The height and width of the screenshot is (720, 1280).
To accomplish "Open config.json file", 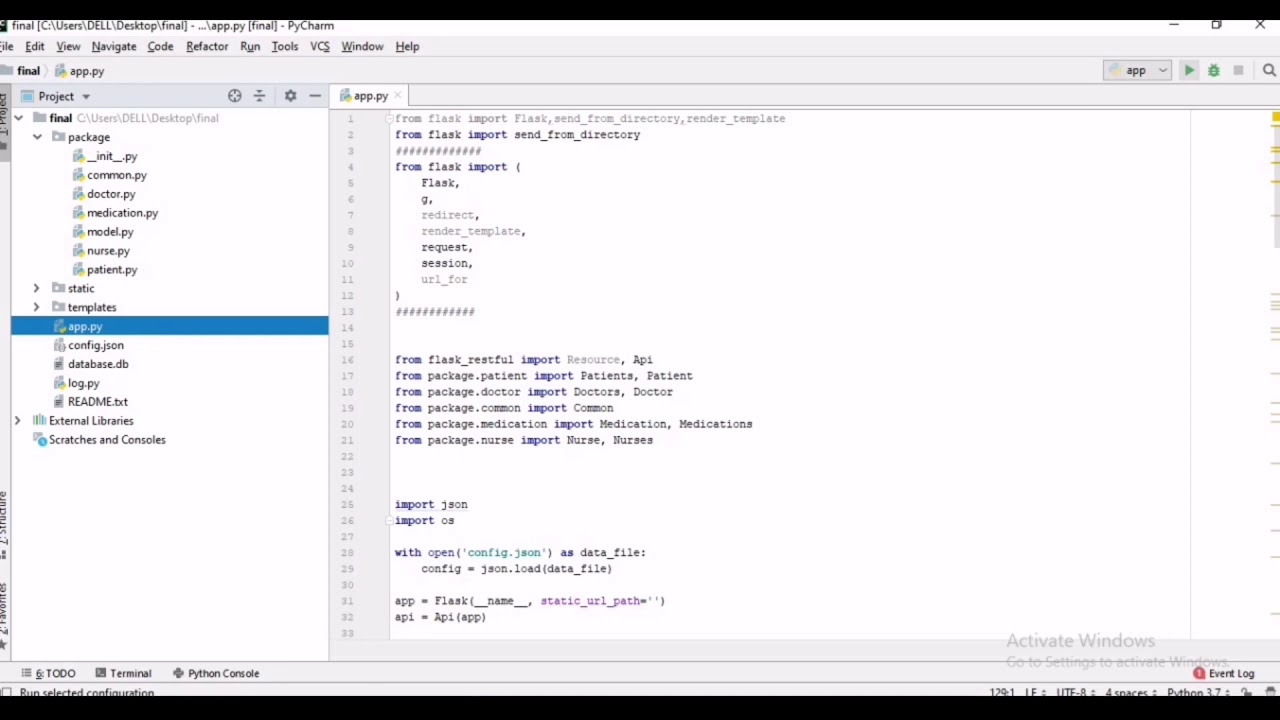I will [x=88, y=345].
